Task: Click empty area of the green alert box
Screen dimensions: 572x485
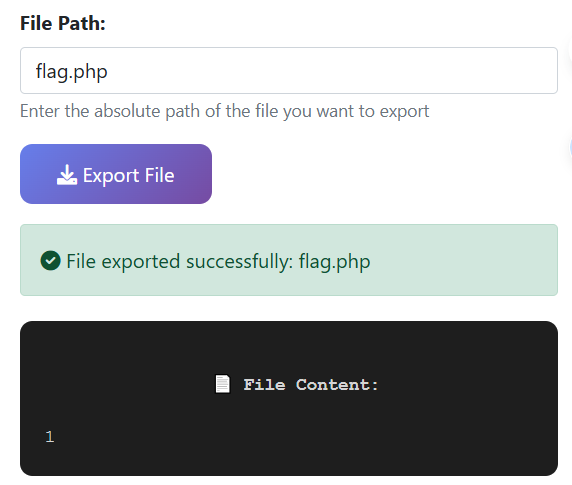Action: 463,260
